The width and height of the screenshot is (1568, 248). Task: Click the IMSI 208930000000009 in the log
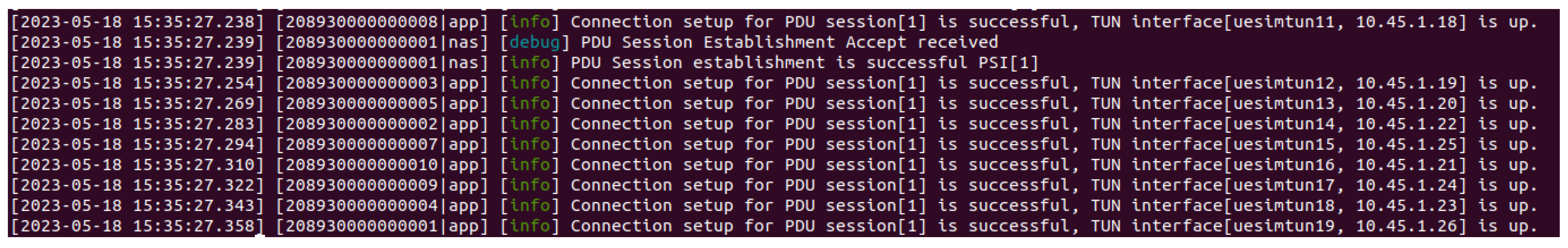coord(361,185)
